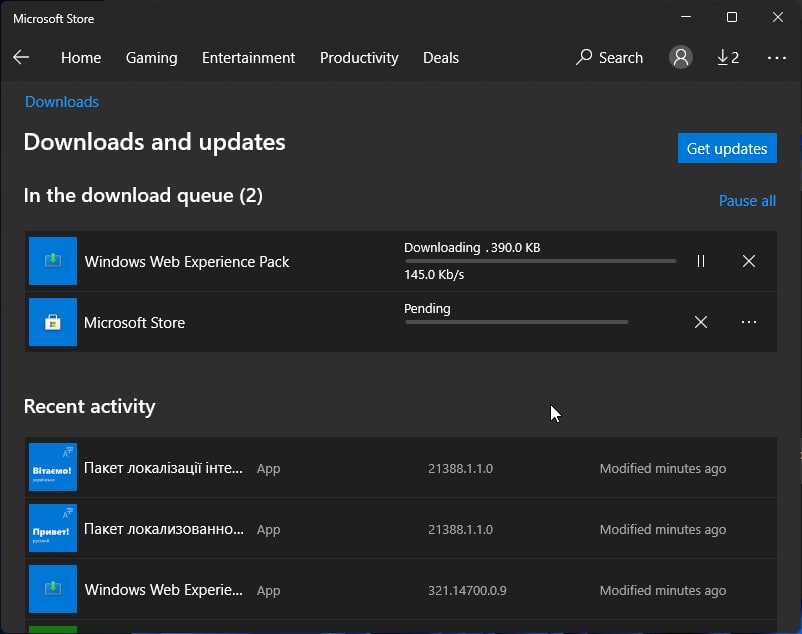
Task: Go back using the back arrow
Action: (21, 57)
